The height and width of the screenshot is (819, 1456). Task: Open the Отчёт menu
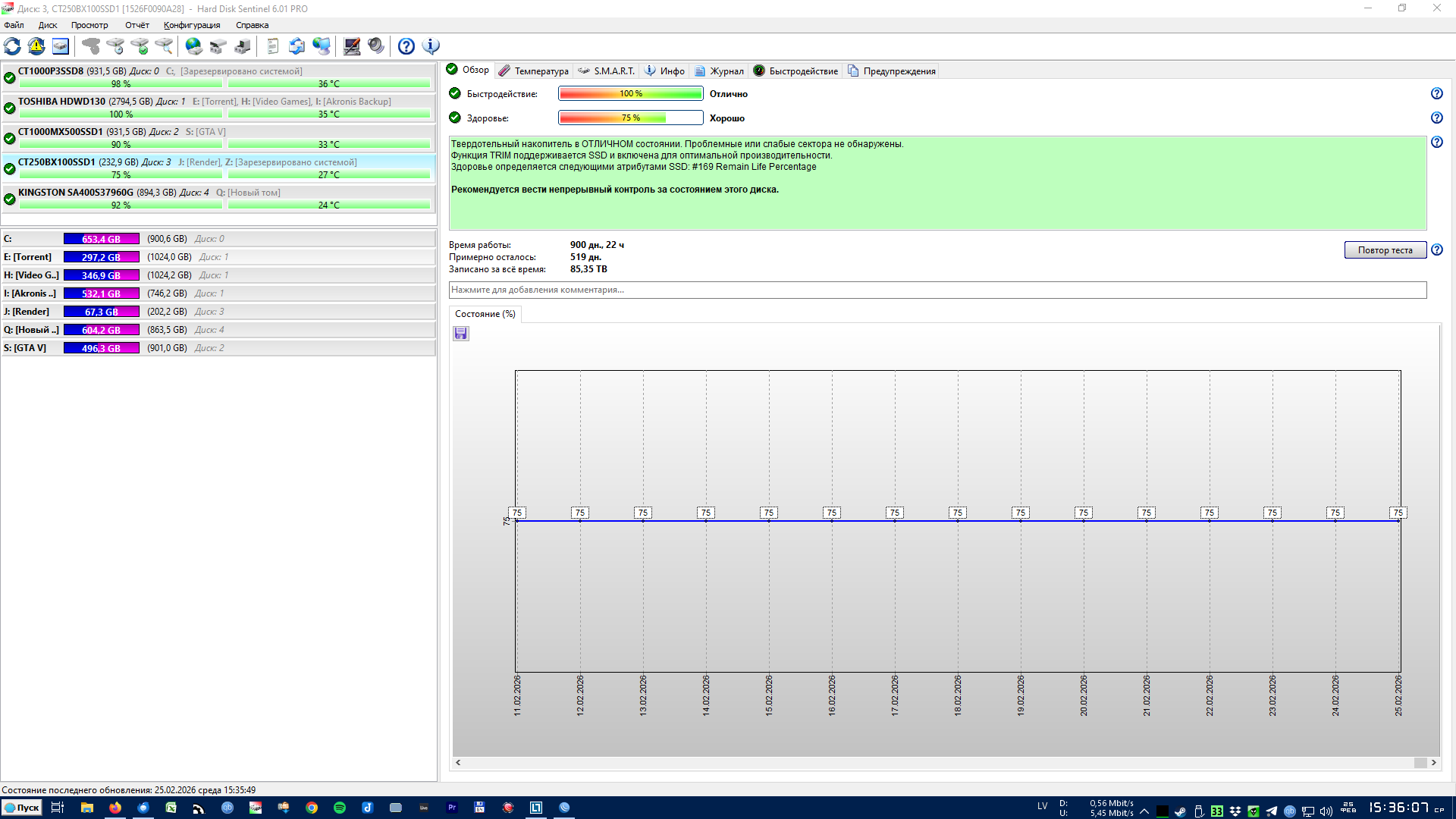137,25
